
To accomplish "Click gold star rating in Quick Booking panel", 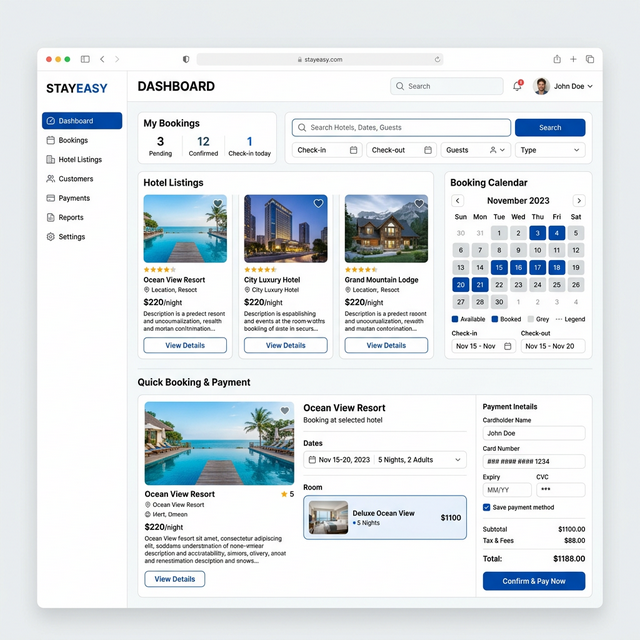I will (x=284, y=494).
